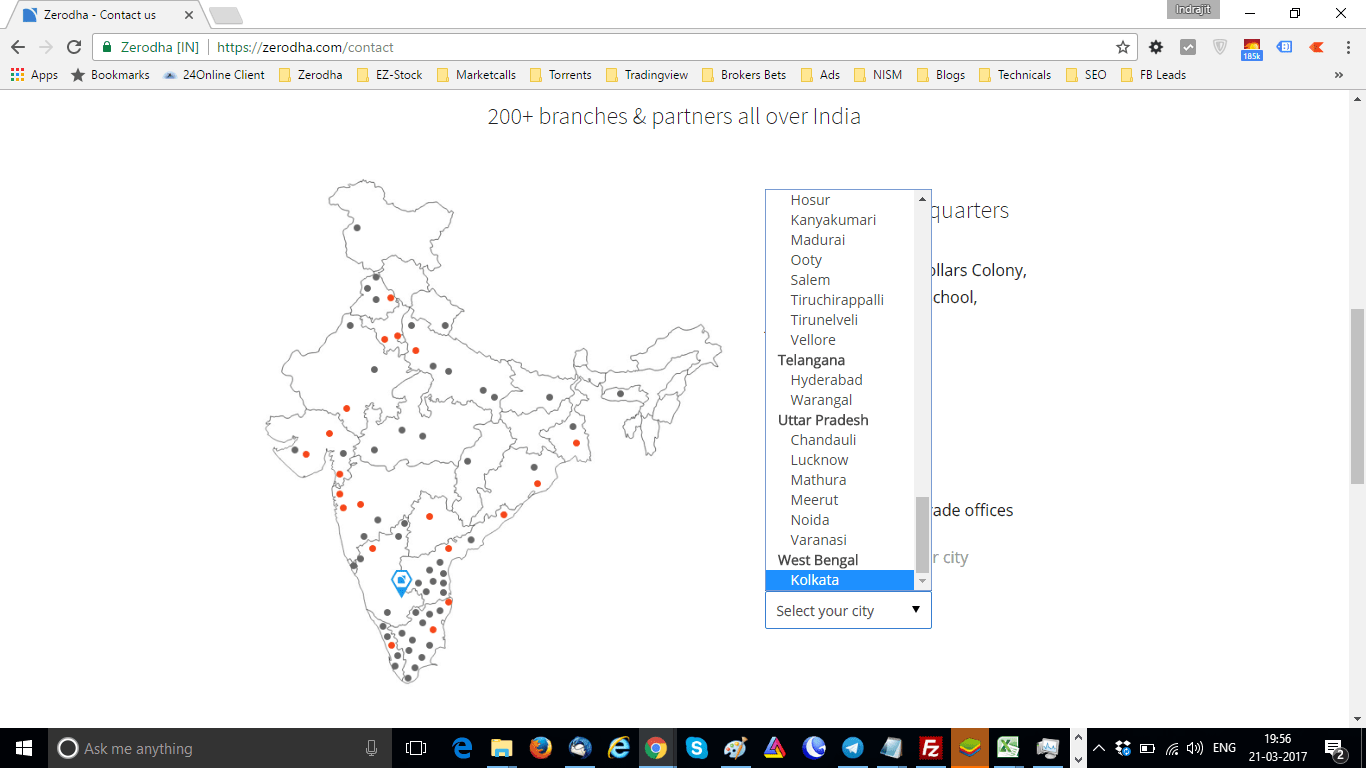
Task: Open the Brokers Bets bookmark folder
Action: (x=744, y=75)
